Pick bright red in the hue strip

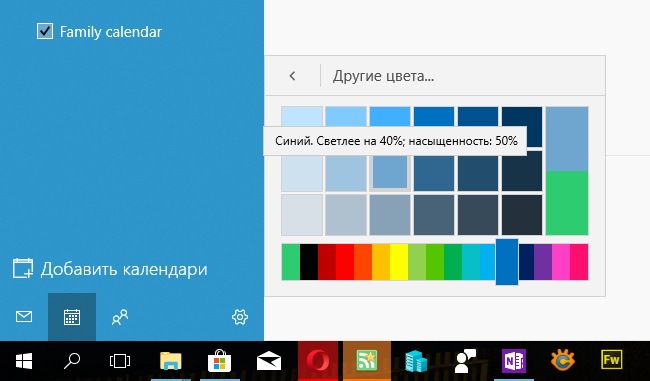click(x=344, y=262)
